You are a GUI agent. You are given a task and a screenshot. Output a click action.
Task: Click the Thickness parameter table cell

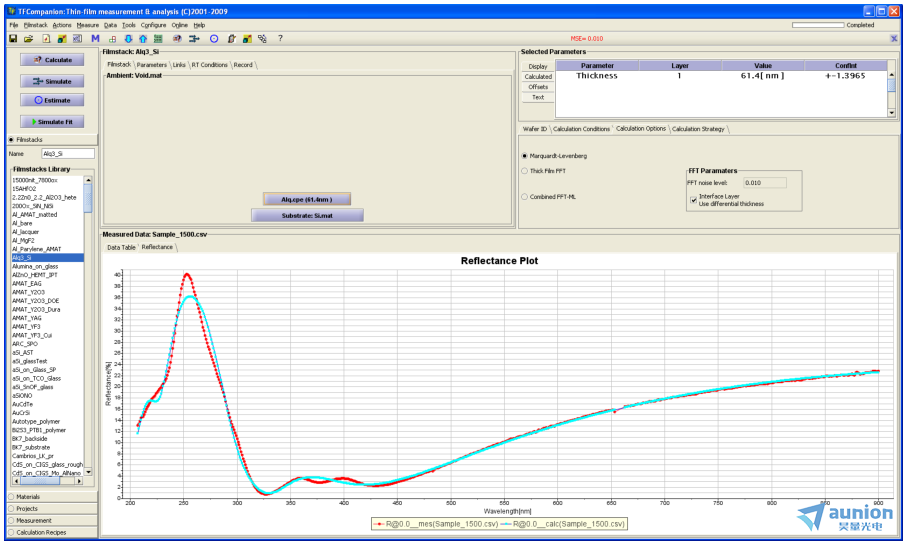[x=597, y=76]
